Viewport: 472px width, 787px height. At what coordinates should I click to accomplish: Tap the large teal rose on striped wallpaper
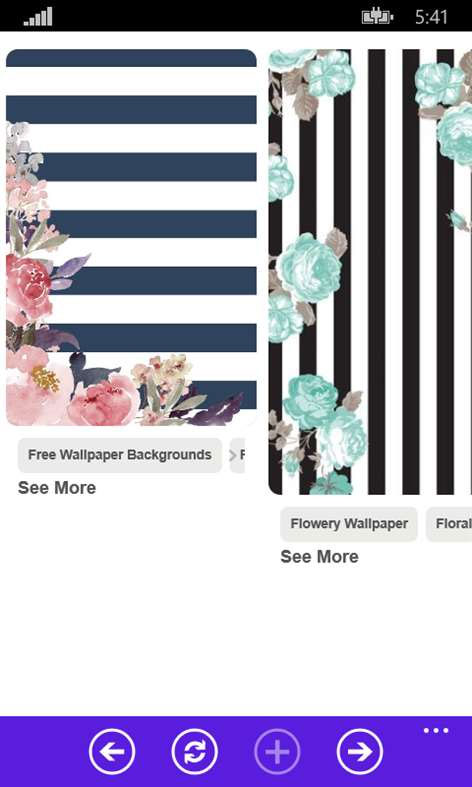click(308, 268)
